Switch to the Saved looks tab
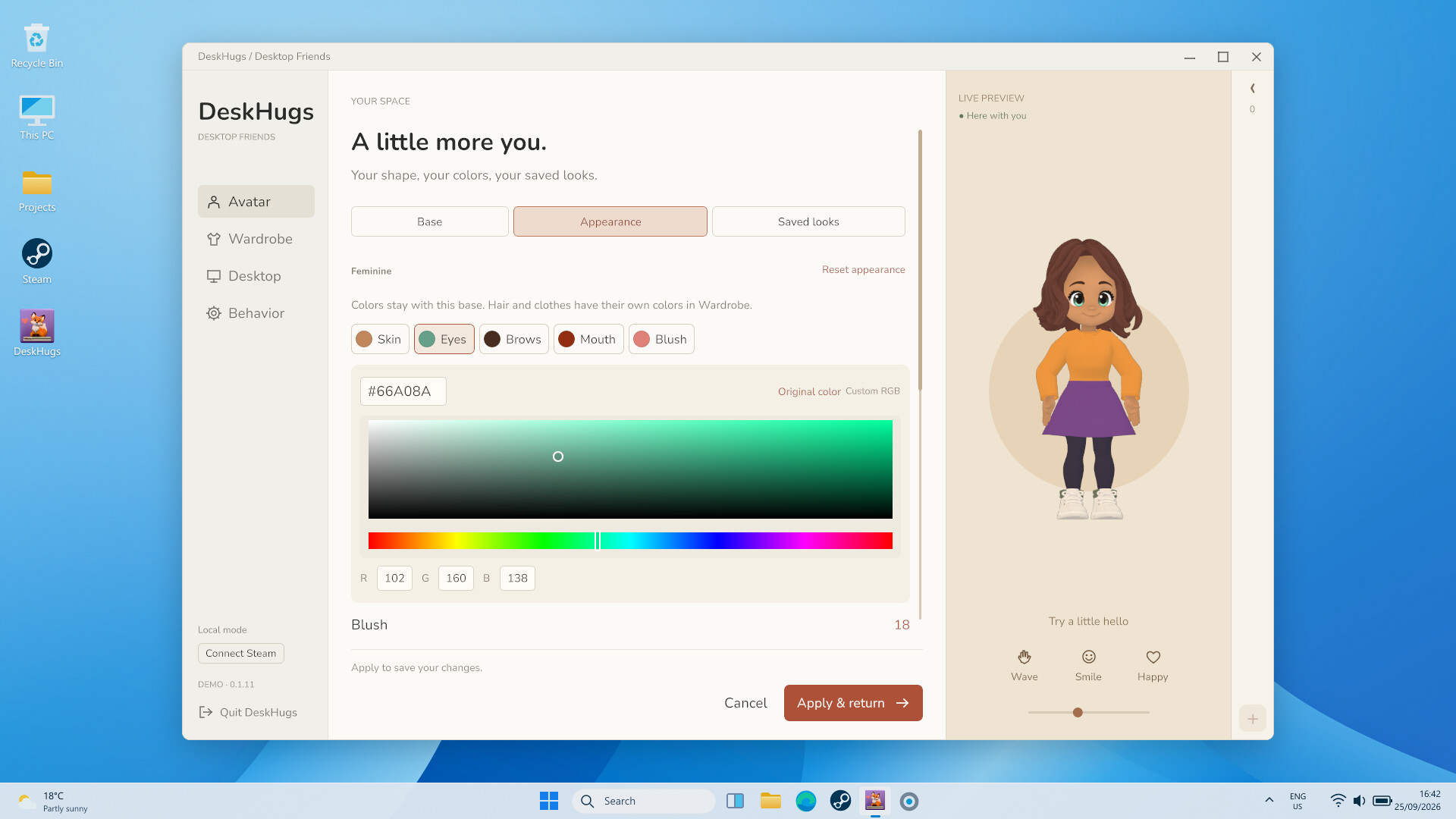This screenshot has width=1456, height=819. (x=808, y=221)
